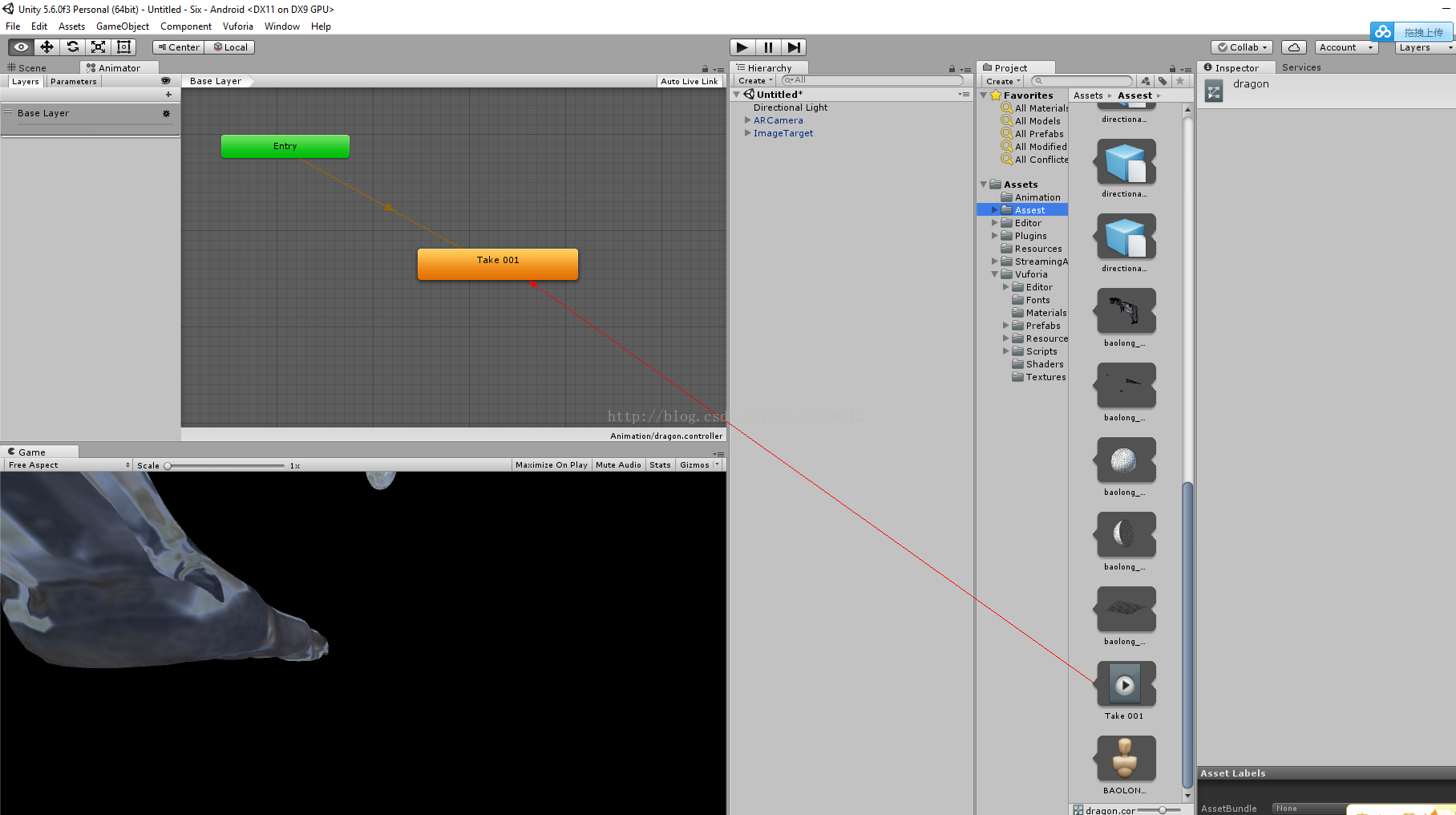Toggle Maximize On Play

[552, 465]
